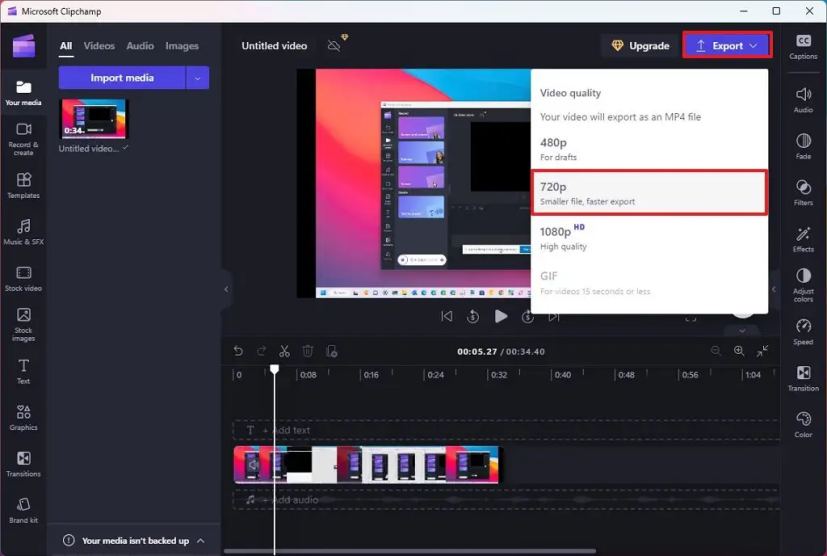
Task: Open the Export quality dropdown
Action: click(x=727, y=45)
